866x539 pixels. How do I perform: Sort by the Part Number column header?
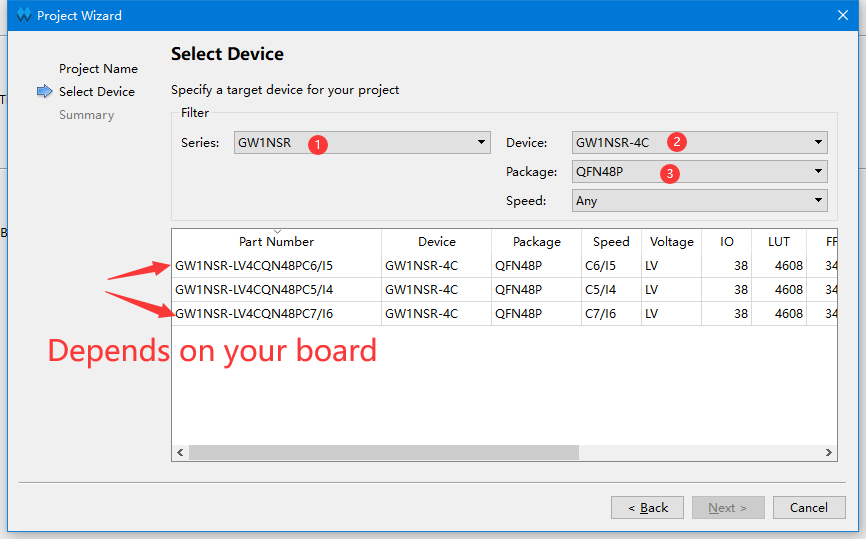[276, 241]
